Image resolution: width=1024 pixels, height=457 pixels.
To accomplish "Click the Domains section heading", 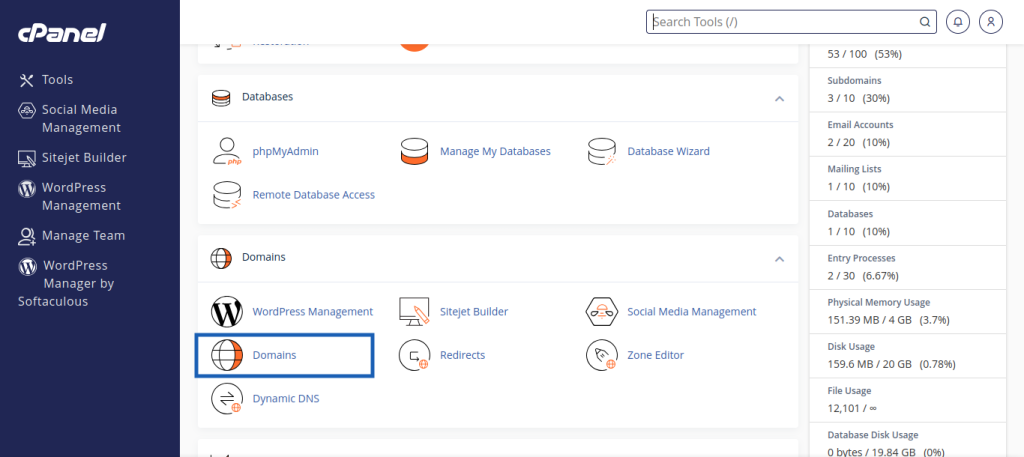I will (264, 257).
